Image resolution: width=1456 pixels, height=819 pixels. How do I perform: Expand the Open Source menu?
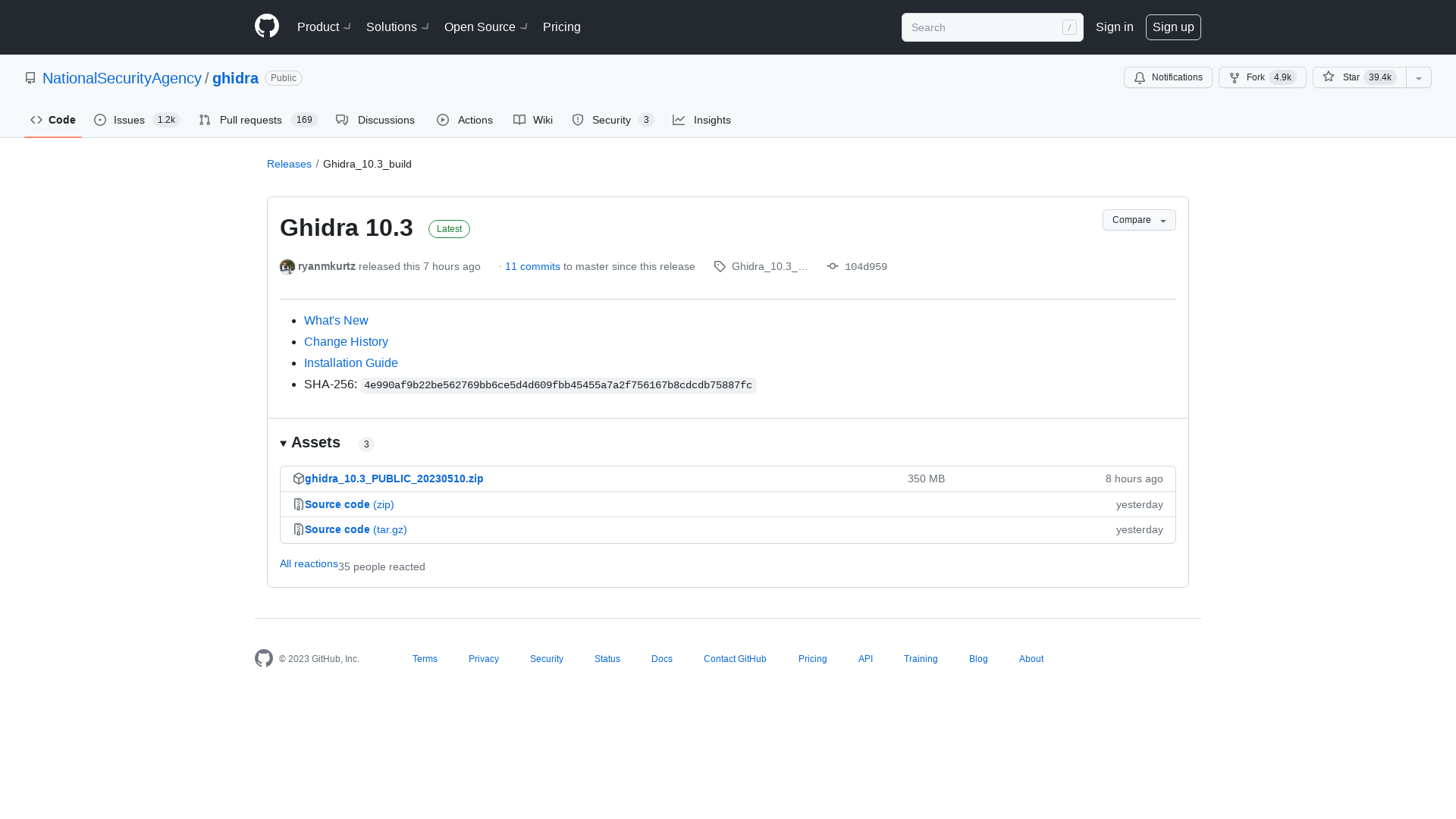[485, 27]
